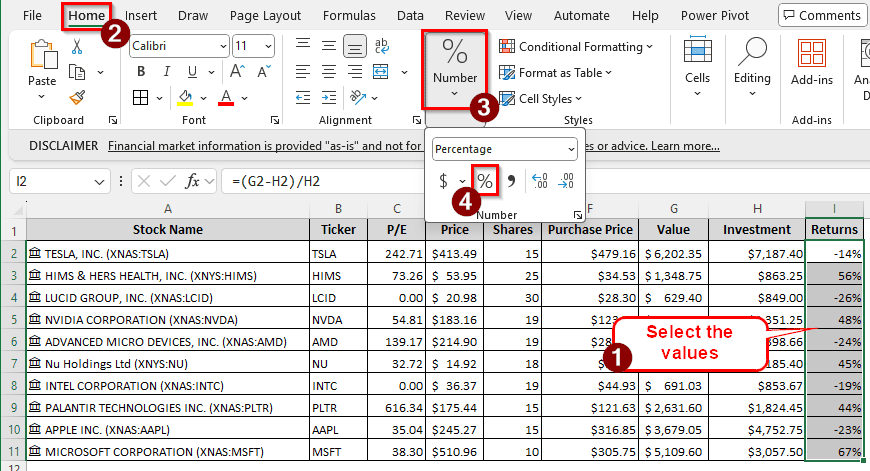Apply Comma Style format
870x471 pixels.
coord(511,181)
